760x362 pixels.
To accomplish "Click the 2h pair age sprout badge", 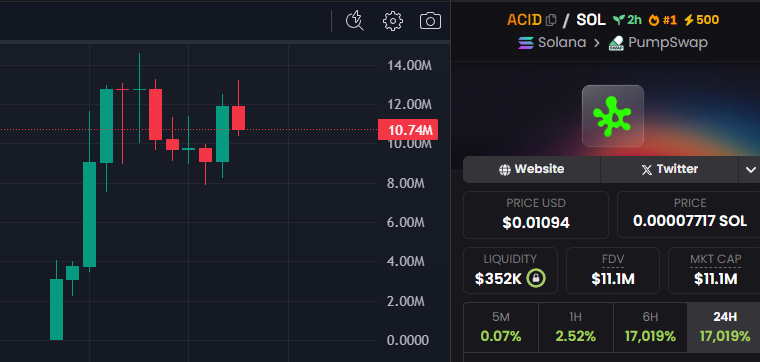I will click(627, 20).
